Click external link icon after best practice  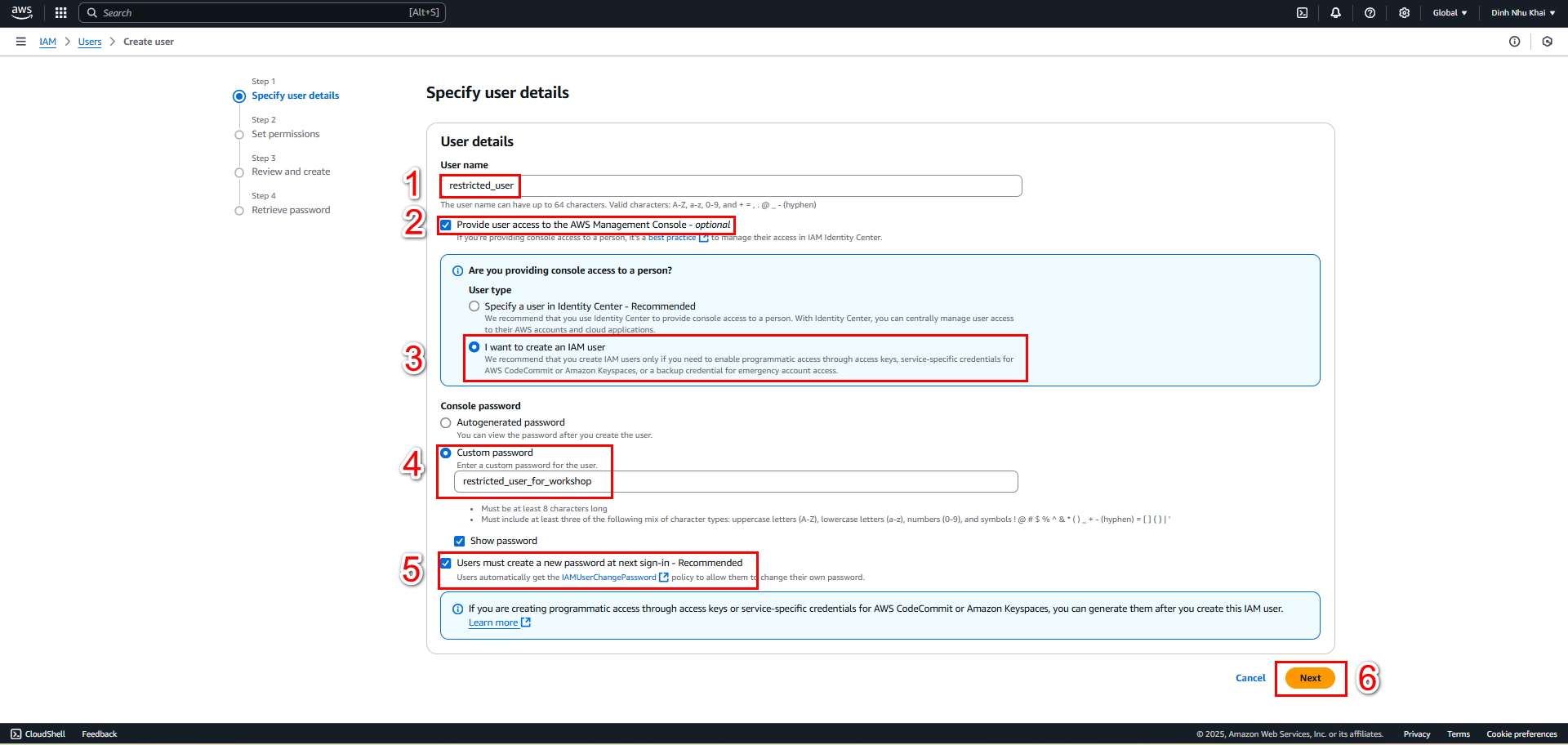click(x=704, y=238)
